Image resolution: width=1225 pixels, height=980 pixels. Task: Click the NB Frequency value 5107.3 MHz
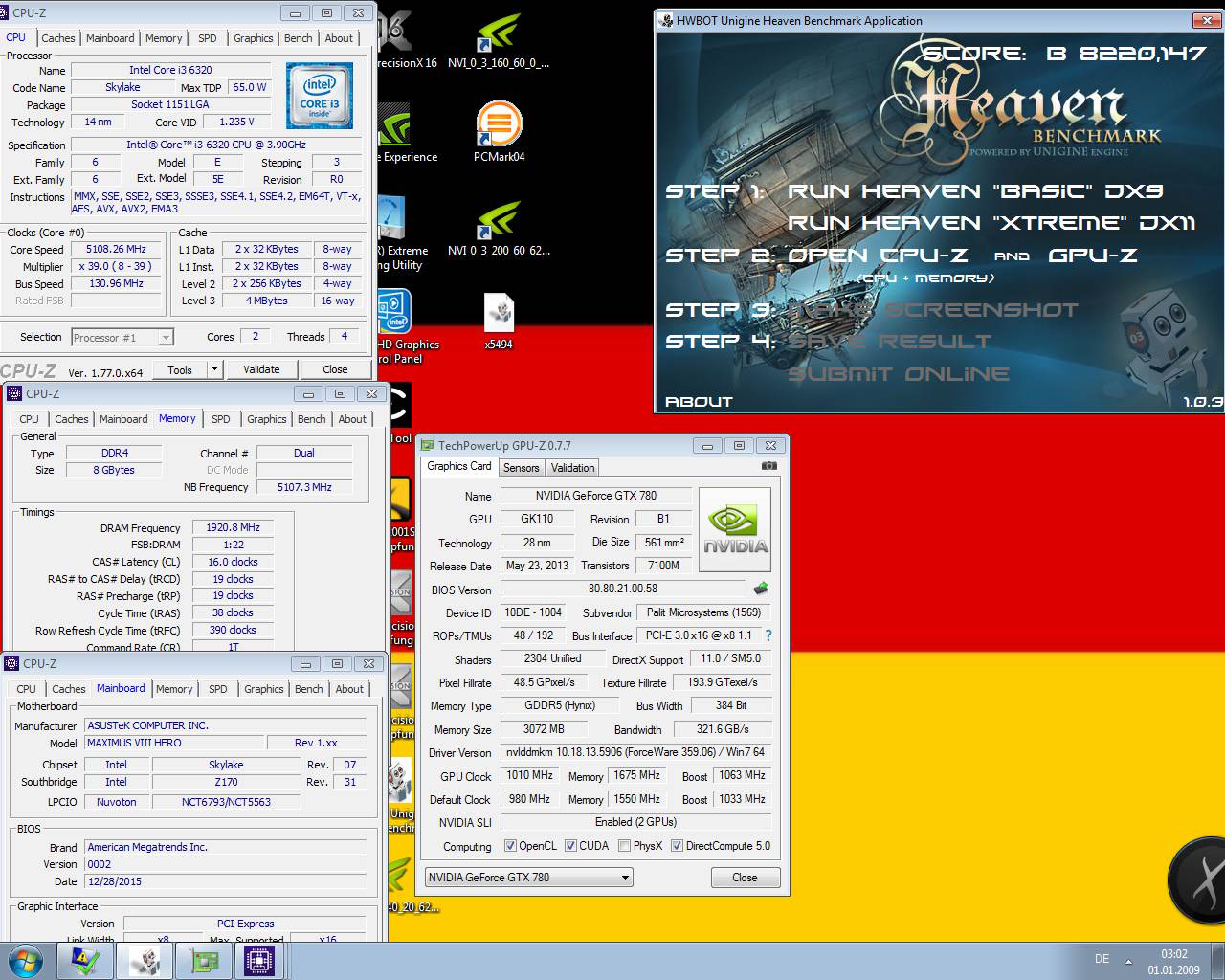304,487
